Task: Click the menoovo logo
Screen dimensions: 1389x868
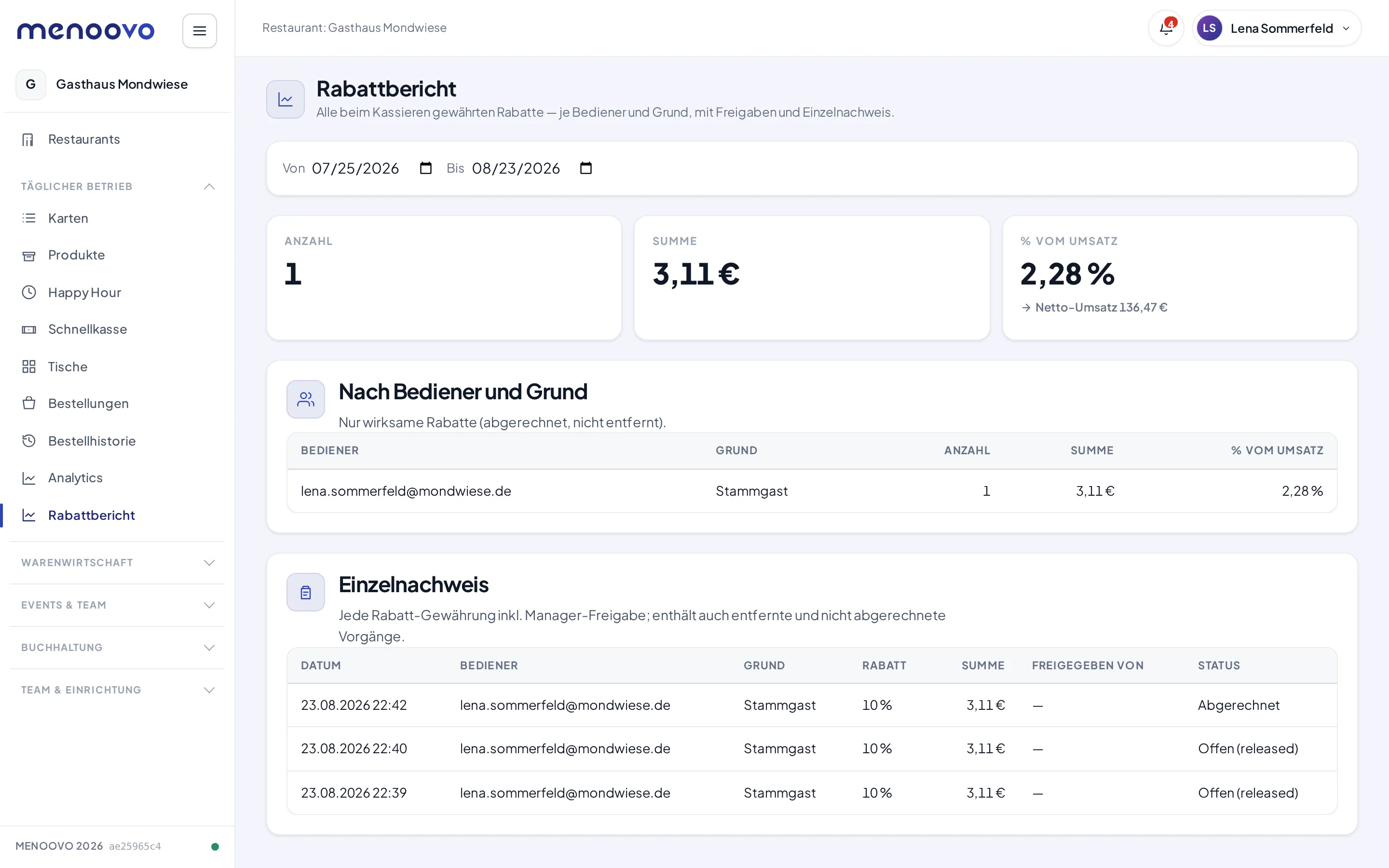Action: click(x=85, y=30)
